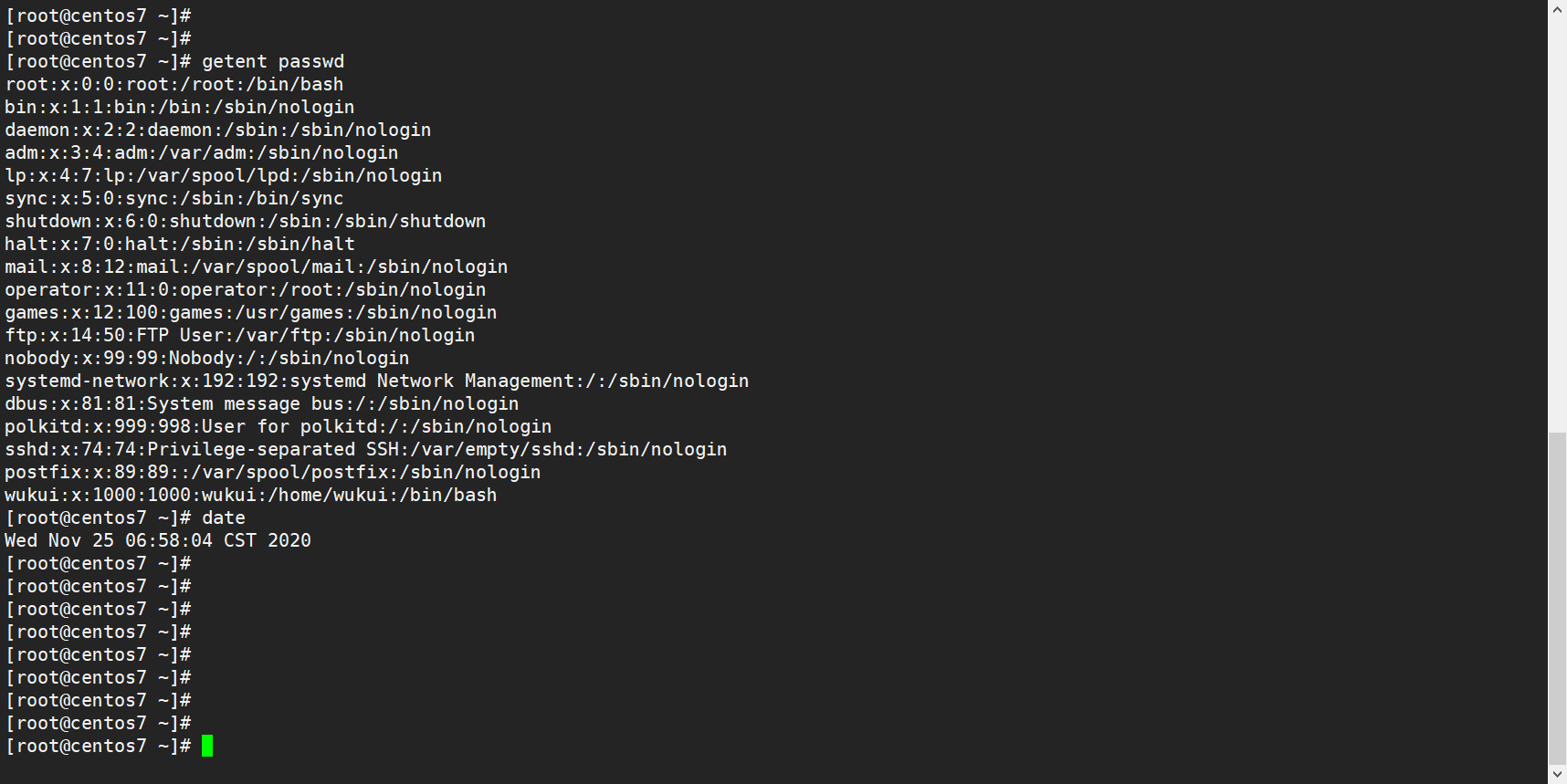Click the nobody:x:99:99 passwd entry line

click(206, 359)
